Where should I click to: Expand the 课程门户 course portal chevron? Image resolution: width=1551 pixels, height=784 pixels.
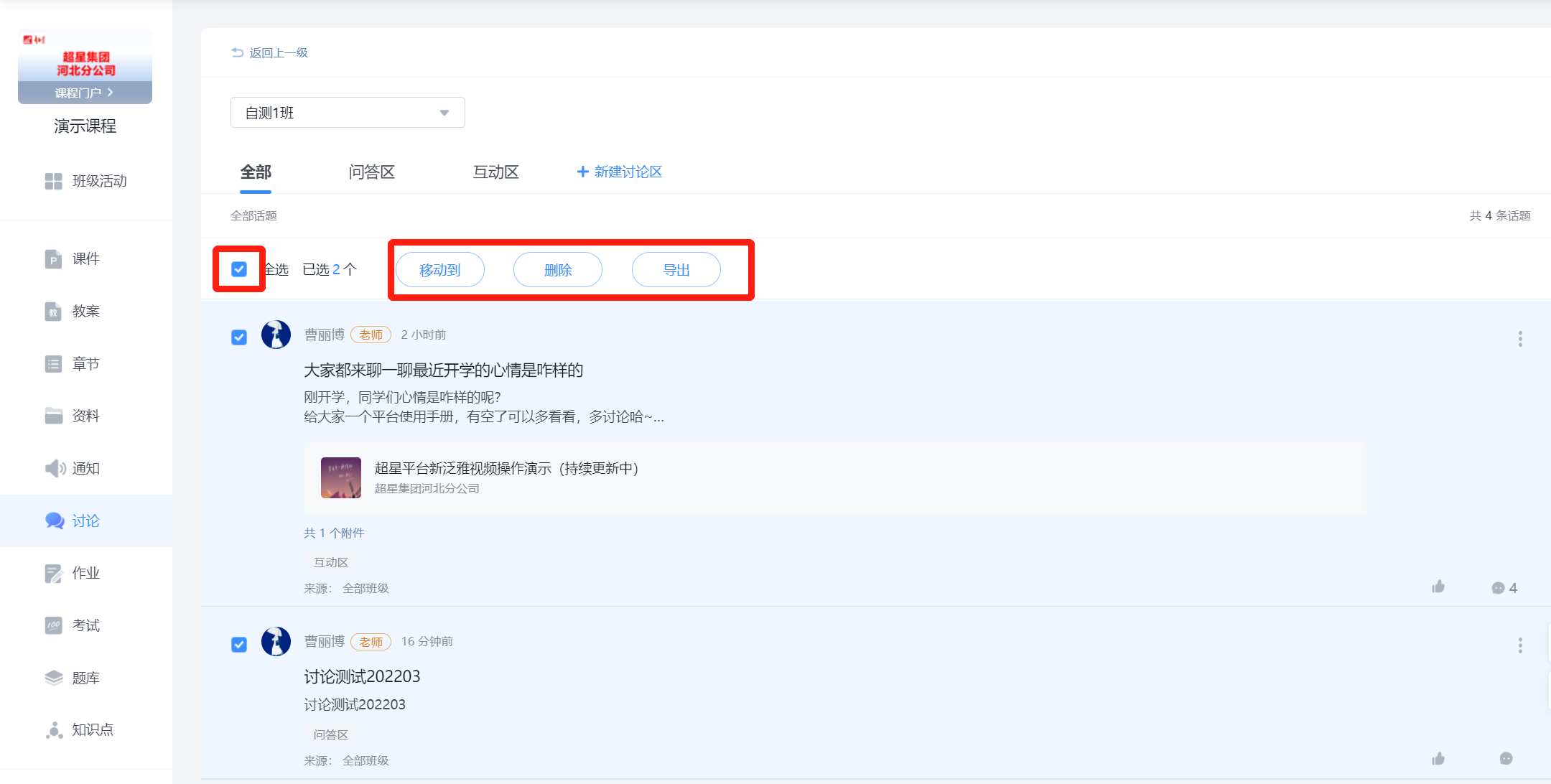coord(110,93)
